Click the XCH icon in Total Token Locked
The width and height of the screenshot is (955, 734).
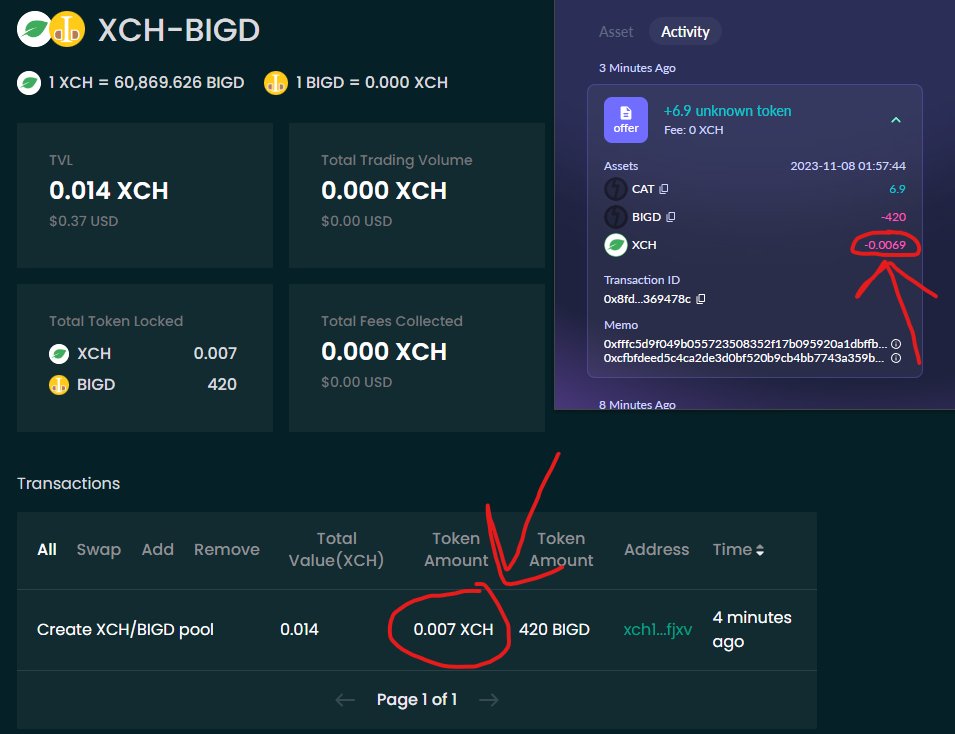click(59, 353)
